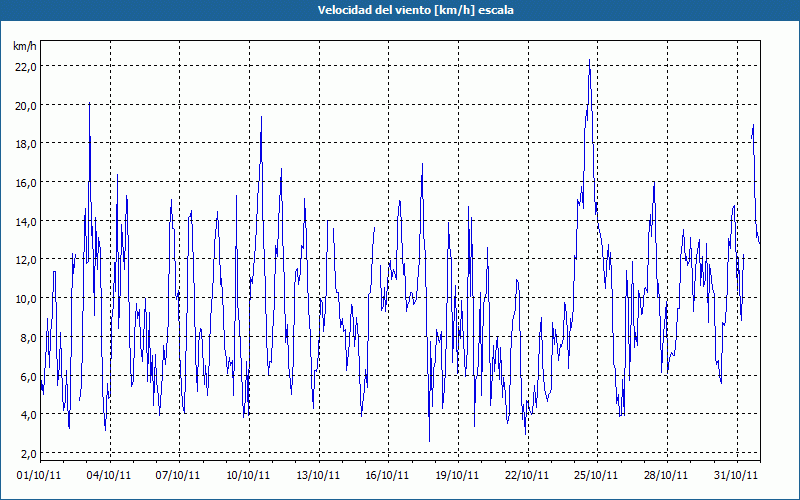Click the 25/10/11 date label
This screenshot has height=500, width=800.
point(596,475)
